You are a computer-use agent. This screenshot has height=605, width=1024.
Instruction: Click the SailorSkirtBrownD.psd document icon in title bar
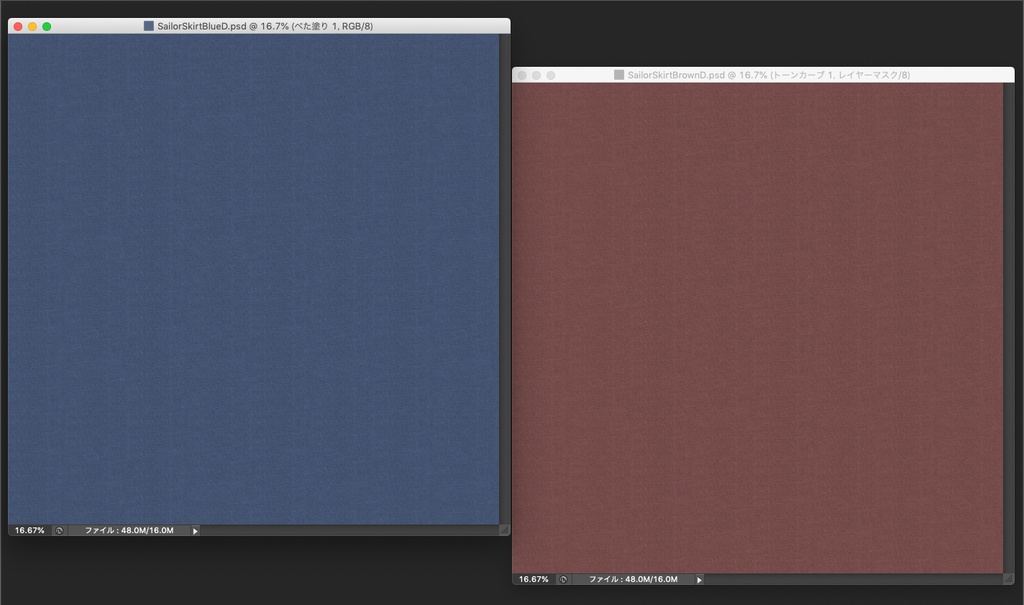619,75
